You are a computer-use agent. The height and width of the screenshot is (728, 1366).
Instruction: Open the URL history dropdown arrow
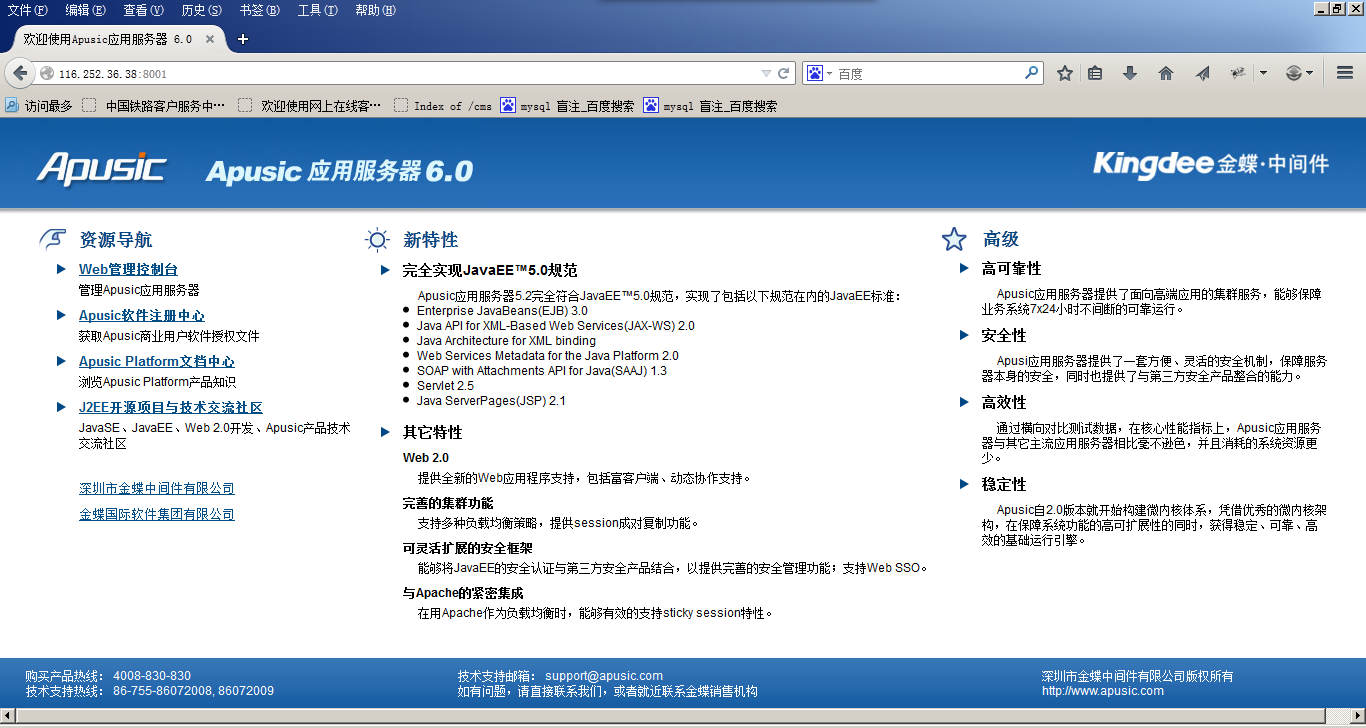[766, 73]
